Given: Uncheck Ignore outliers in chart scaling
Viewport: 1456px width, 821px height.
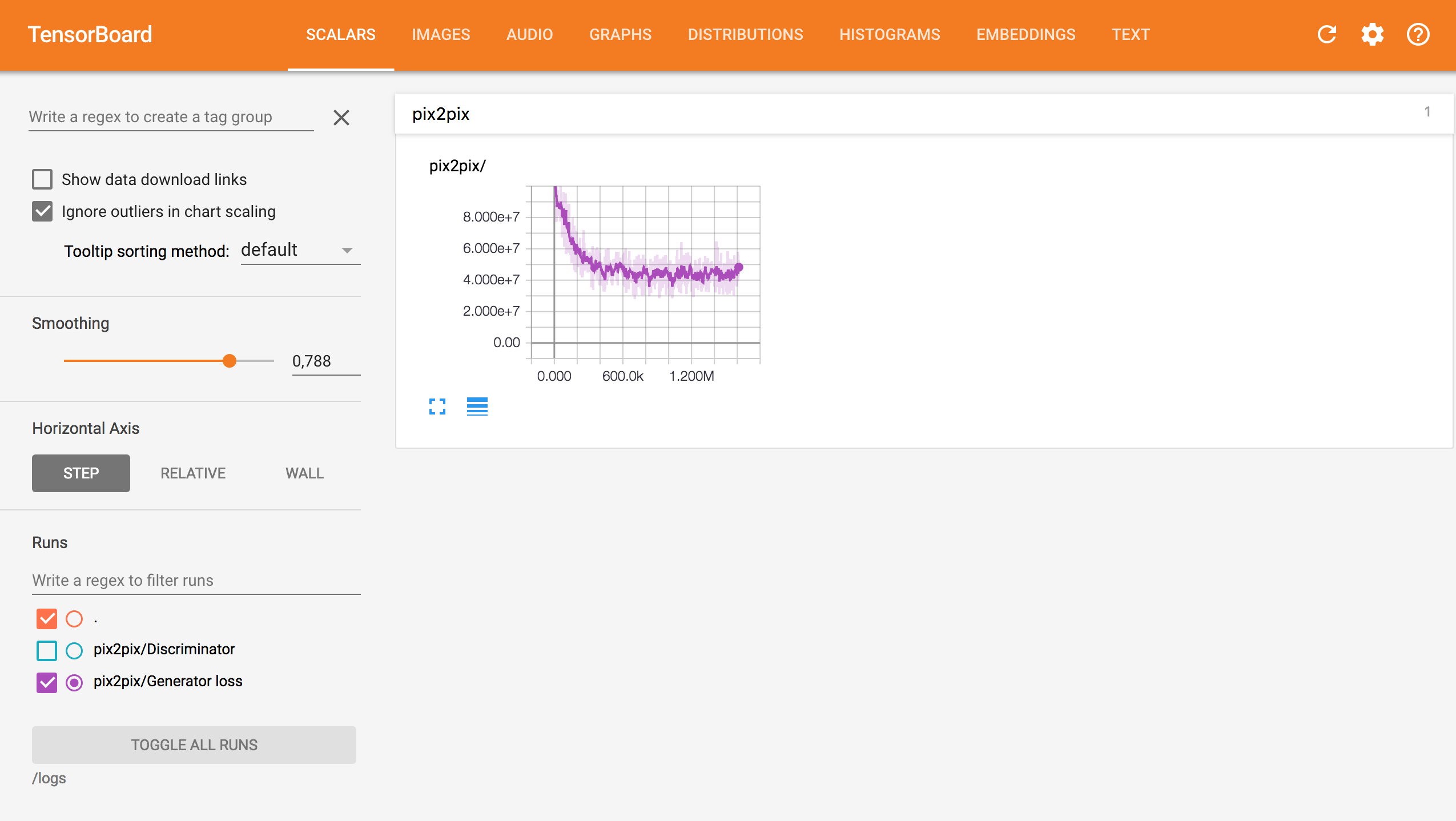Looking at the screenshot, I should 42,211.
